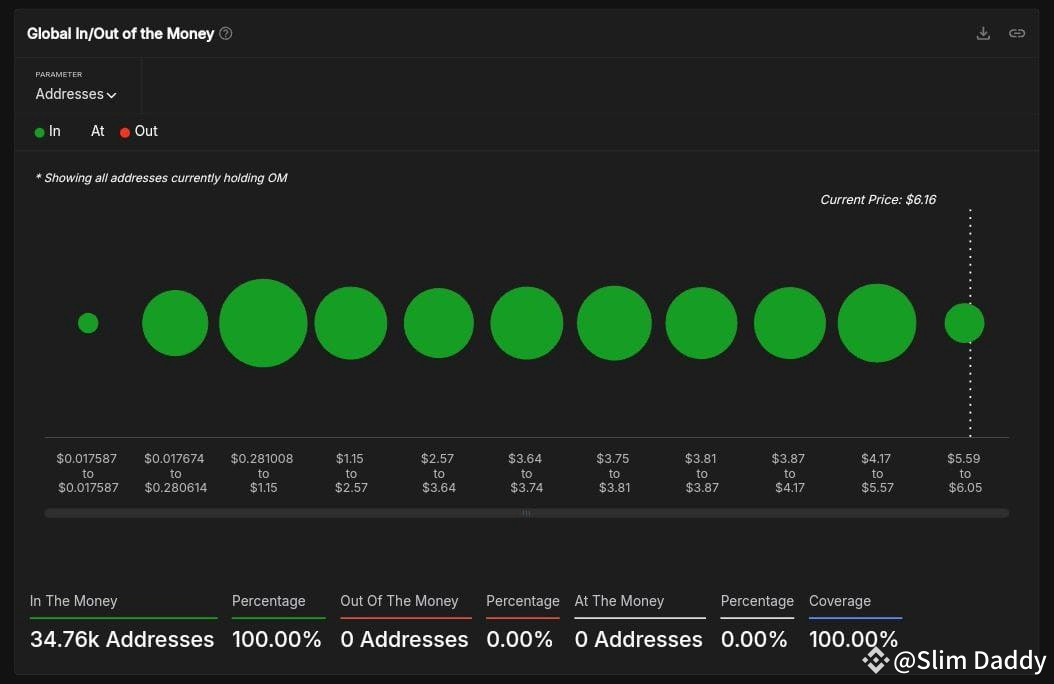Download the chart data
The height and width of the screenshot is (684, 1054).
(x=983, y=33)
